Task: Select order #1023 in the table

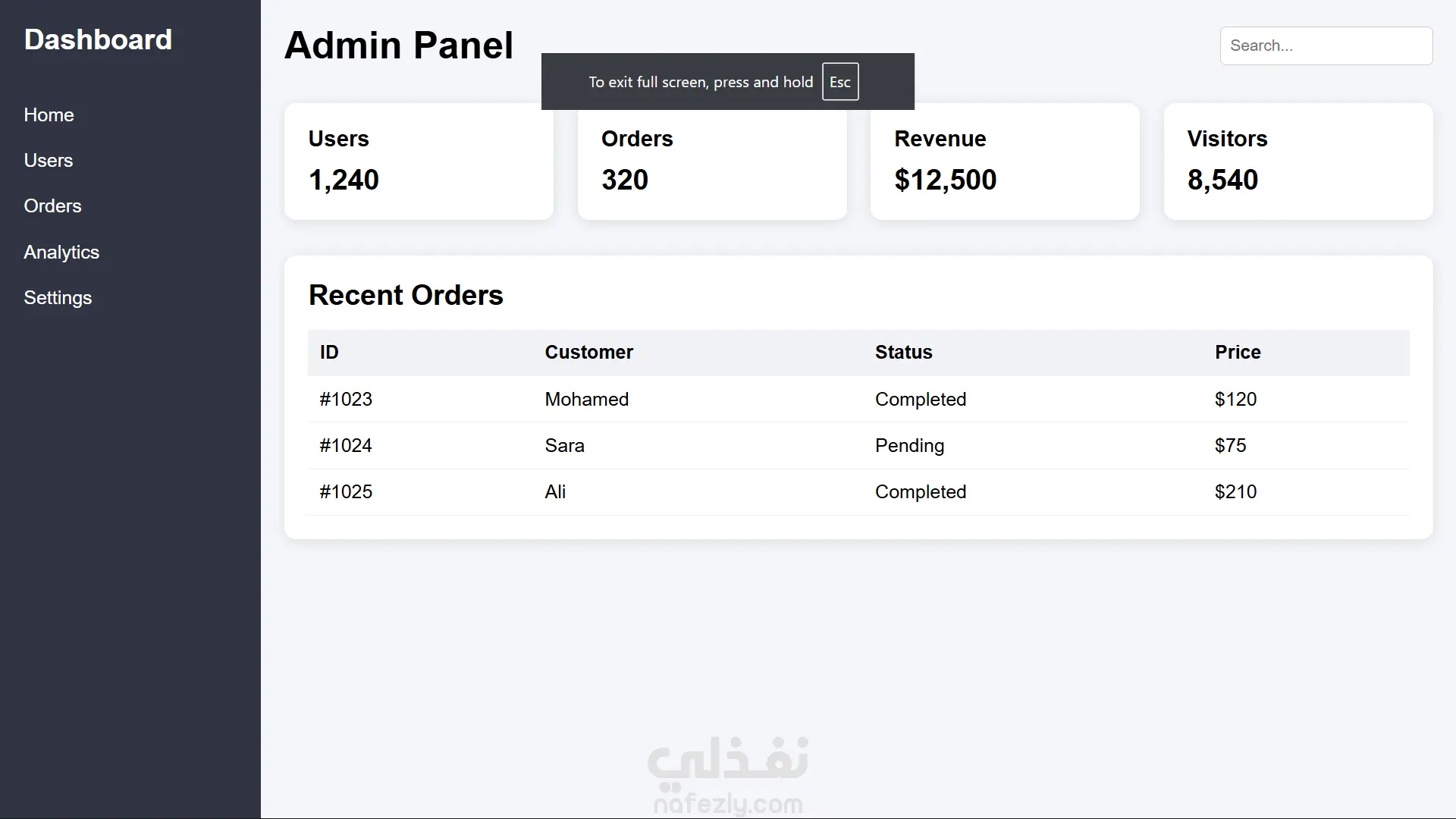Action: (346, 400)
